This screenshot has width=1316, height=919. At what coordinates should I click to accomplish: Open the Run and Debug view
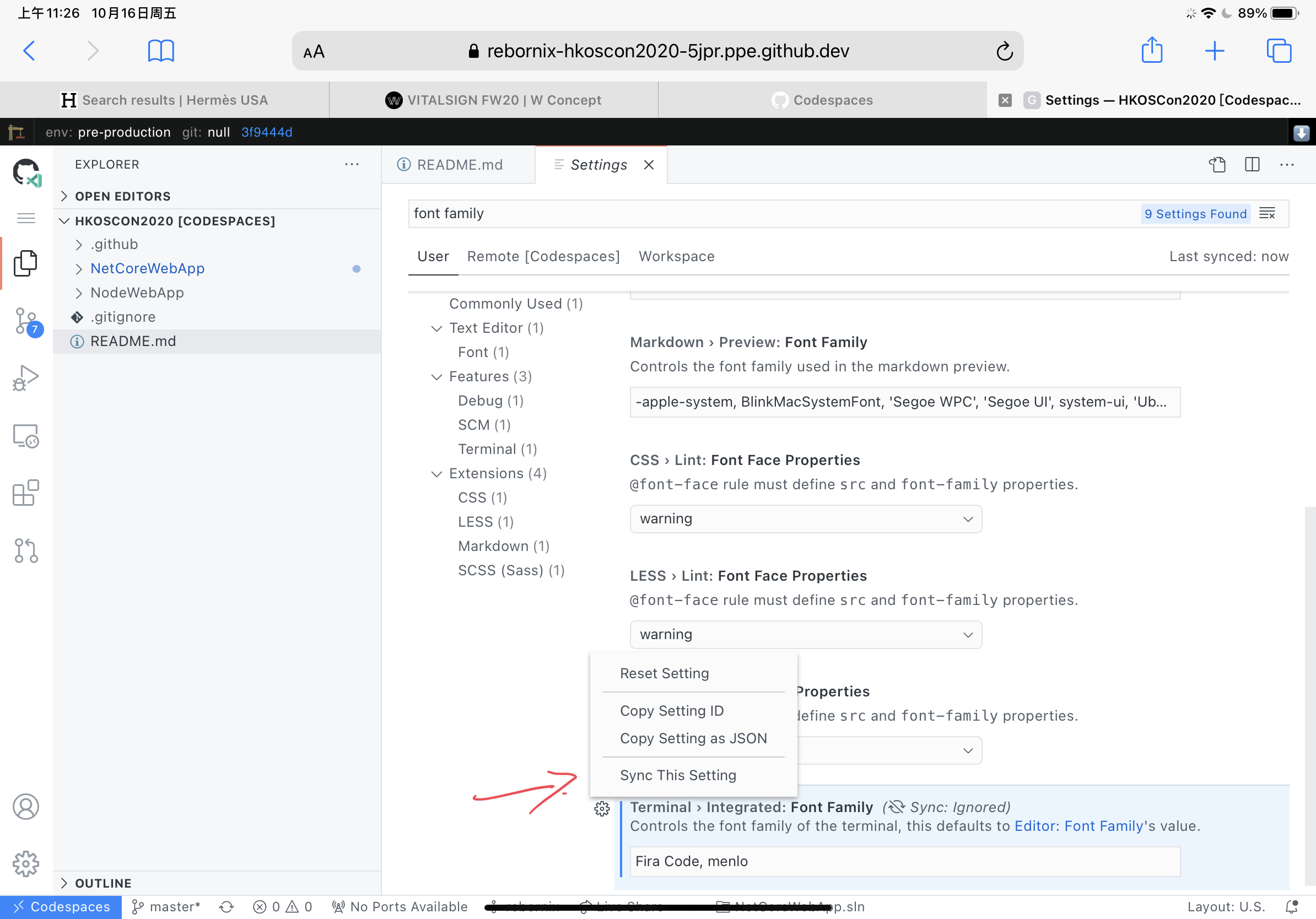[x=26, y=378]
